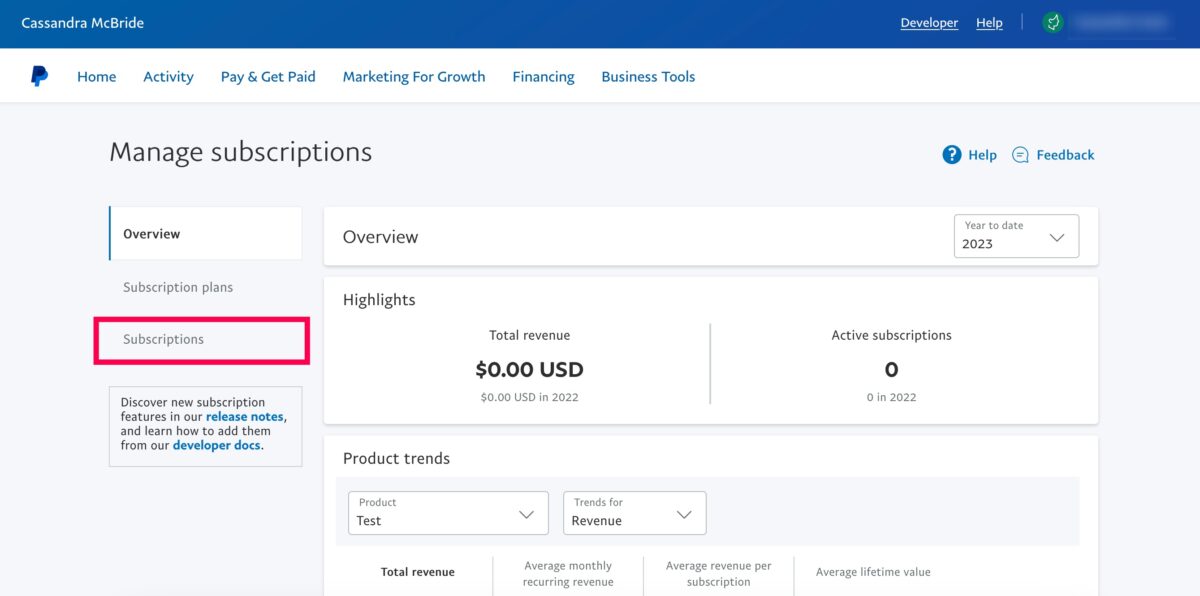Viewport: 1200px width, 596px height.
Task: Open Marketing For Growth menu
Action: 414,76
